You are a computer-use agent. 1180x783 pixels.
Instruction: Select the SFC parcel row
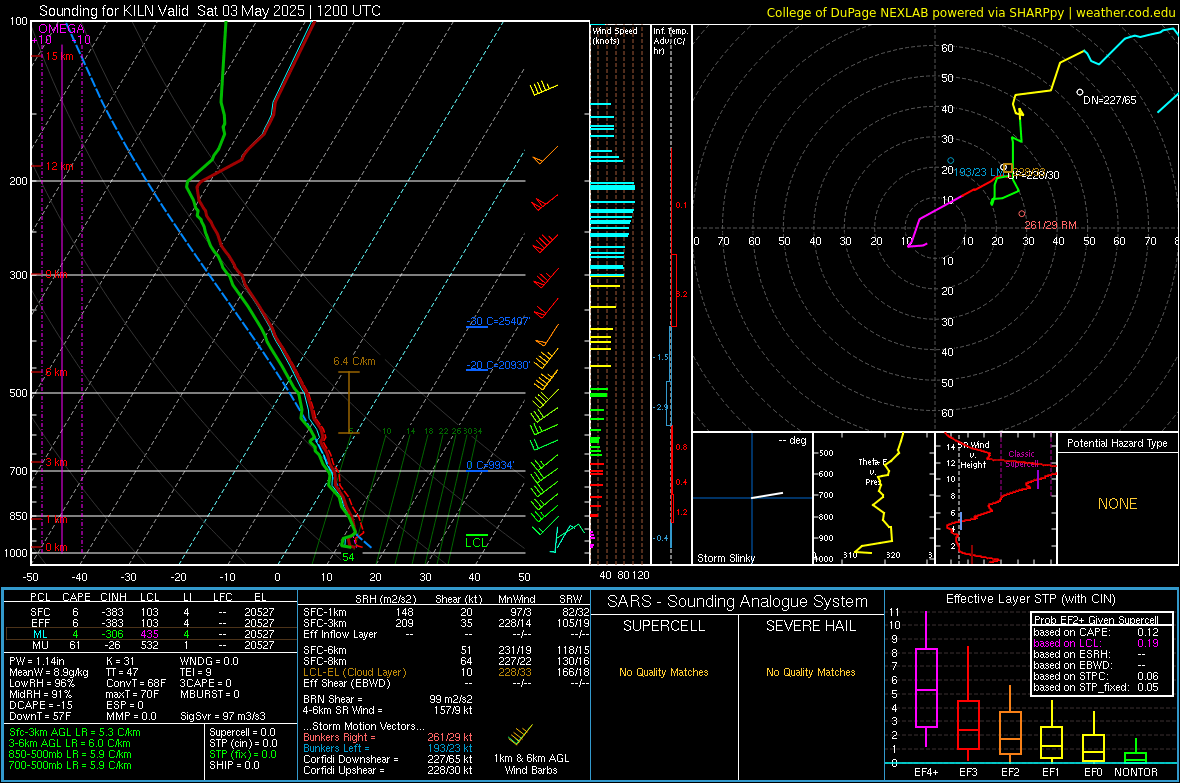click(x=151, y=612)
